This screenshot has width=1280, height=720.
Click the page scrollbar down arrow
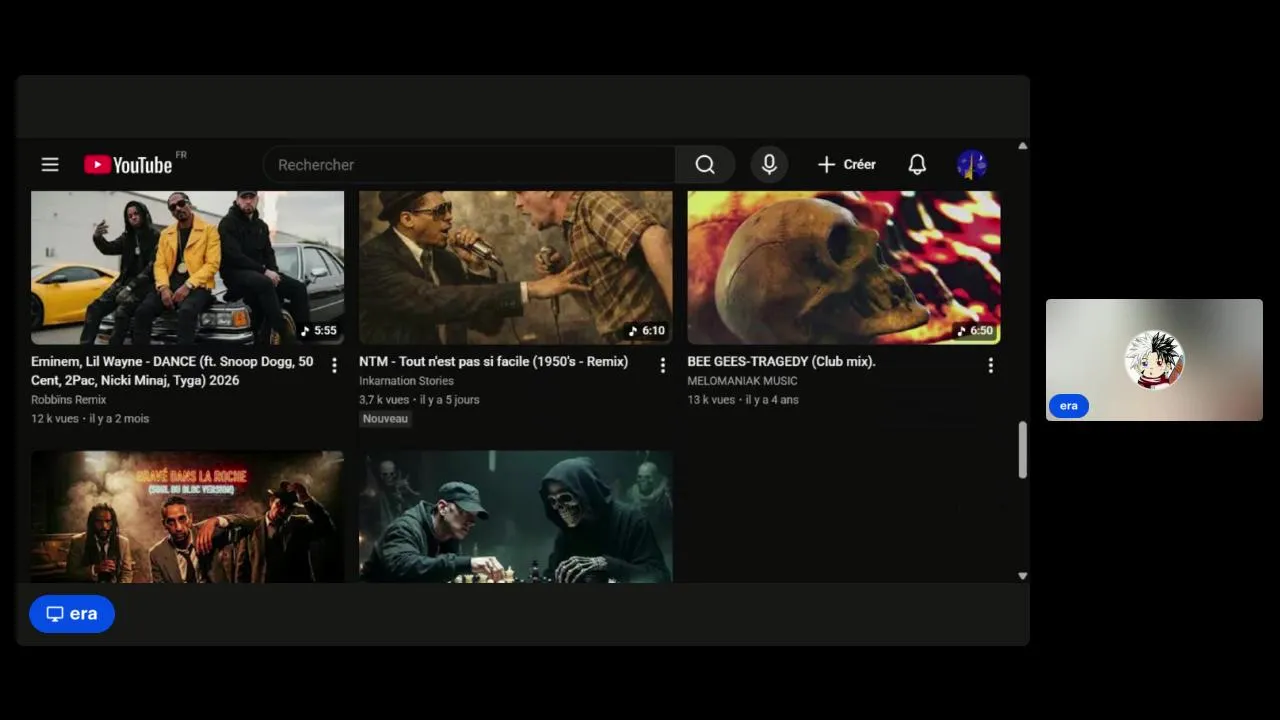tap(1022, 576)
